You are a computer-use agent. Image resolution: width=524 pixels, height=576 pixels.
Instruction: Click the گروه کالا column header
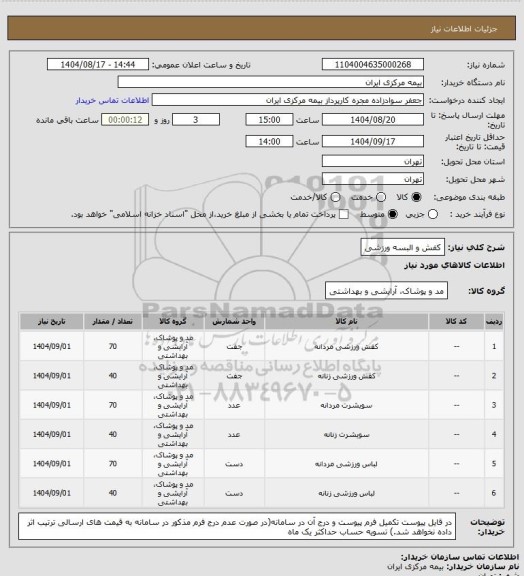tap(173, 321)
